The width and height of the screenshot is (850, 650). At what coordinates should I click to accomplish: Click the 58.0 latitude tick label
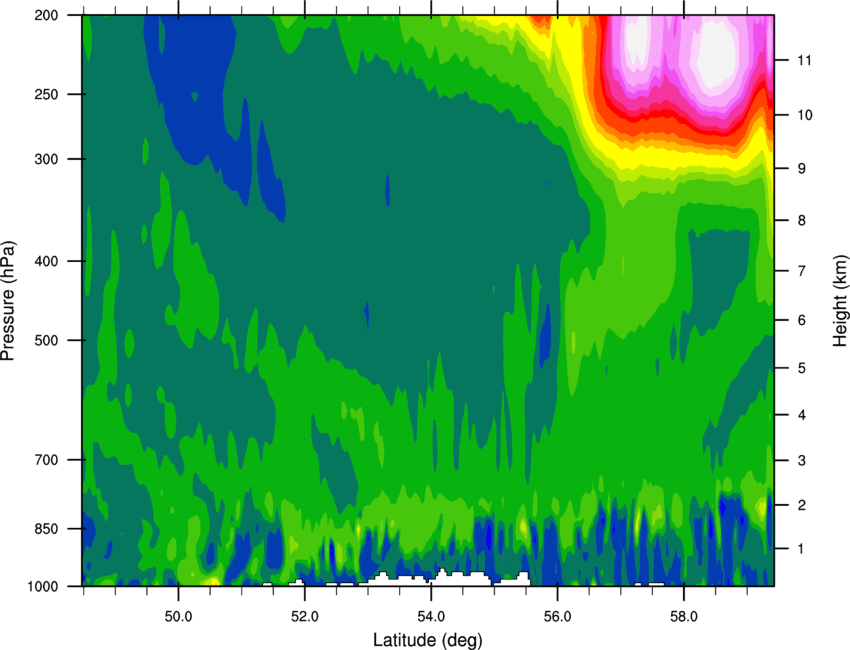click(x=684, y=617)
